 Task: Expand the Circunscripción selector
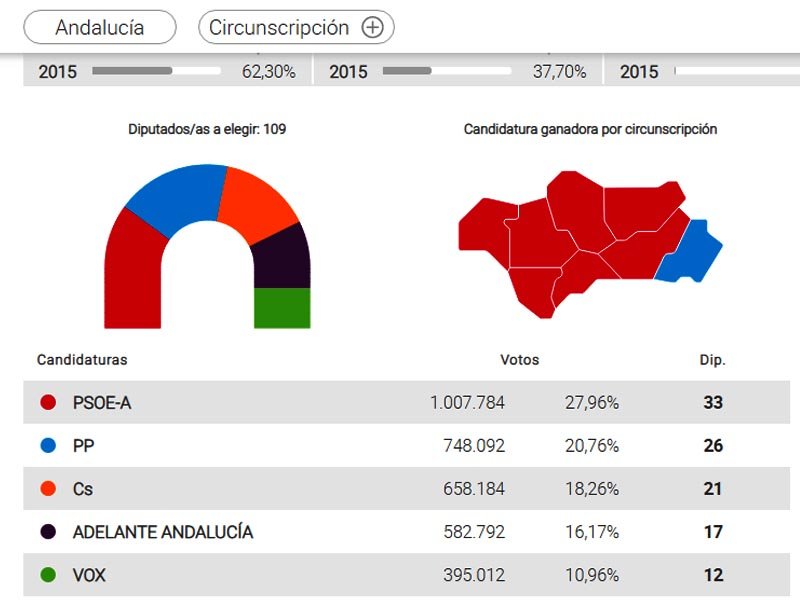(296, 28)
